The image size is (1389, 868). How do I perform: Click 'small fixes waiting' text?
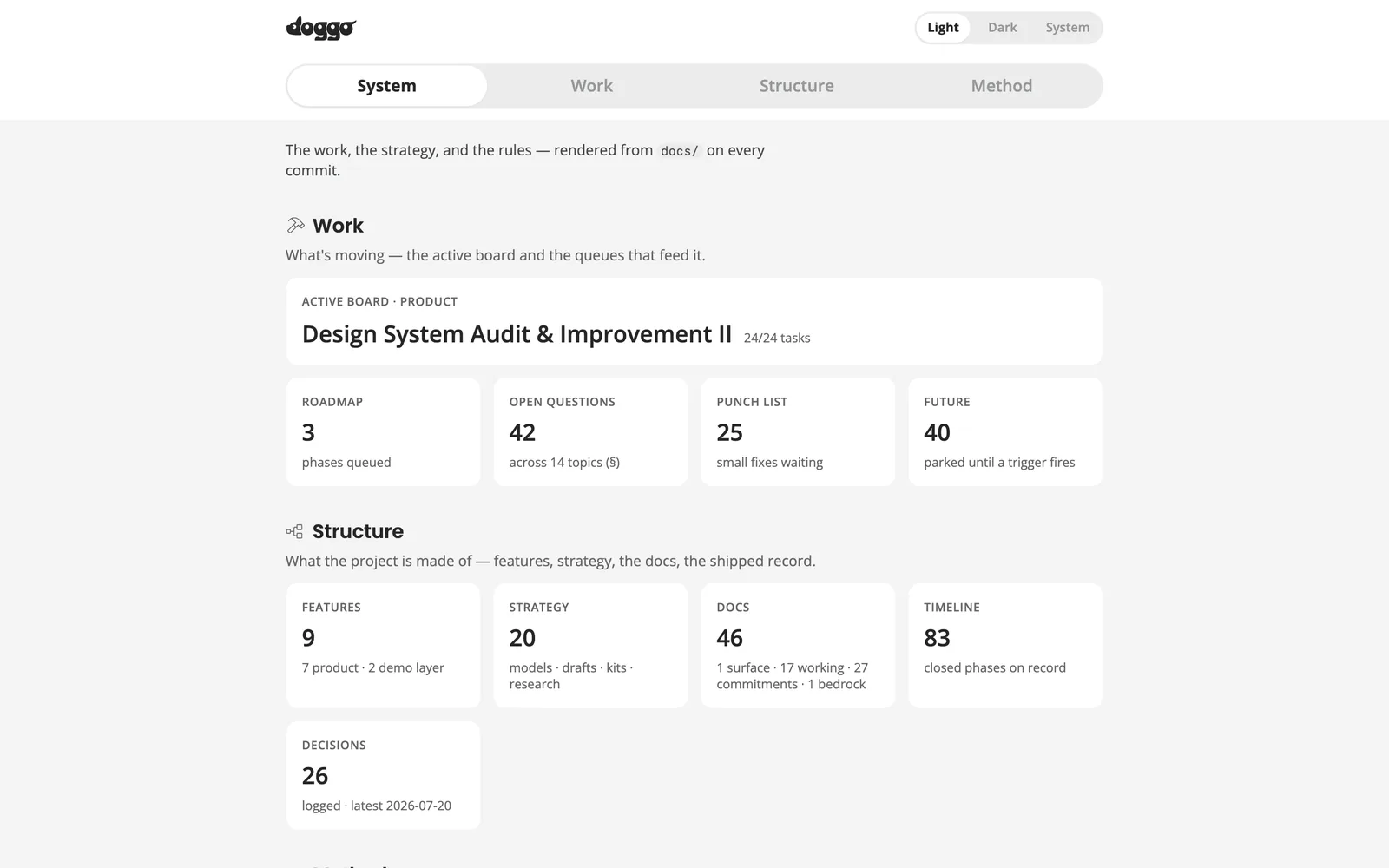point(770,463)
